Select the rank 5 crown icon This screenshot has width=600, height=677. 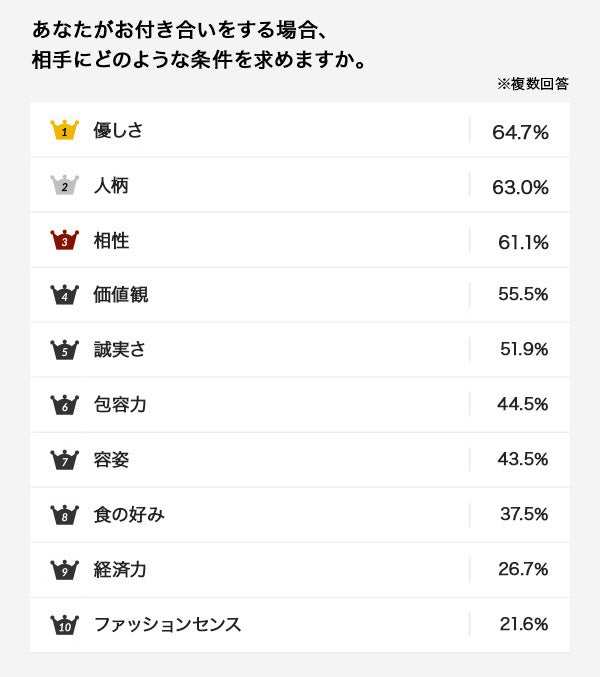tap(64, 350)
